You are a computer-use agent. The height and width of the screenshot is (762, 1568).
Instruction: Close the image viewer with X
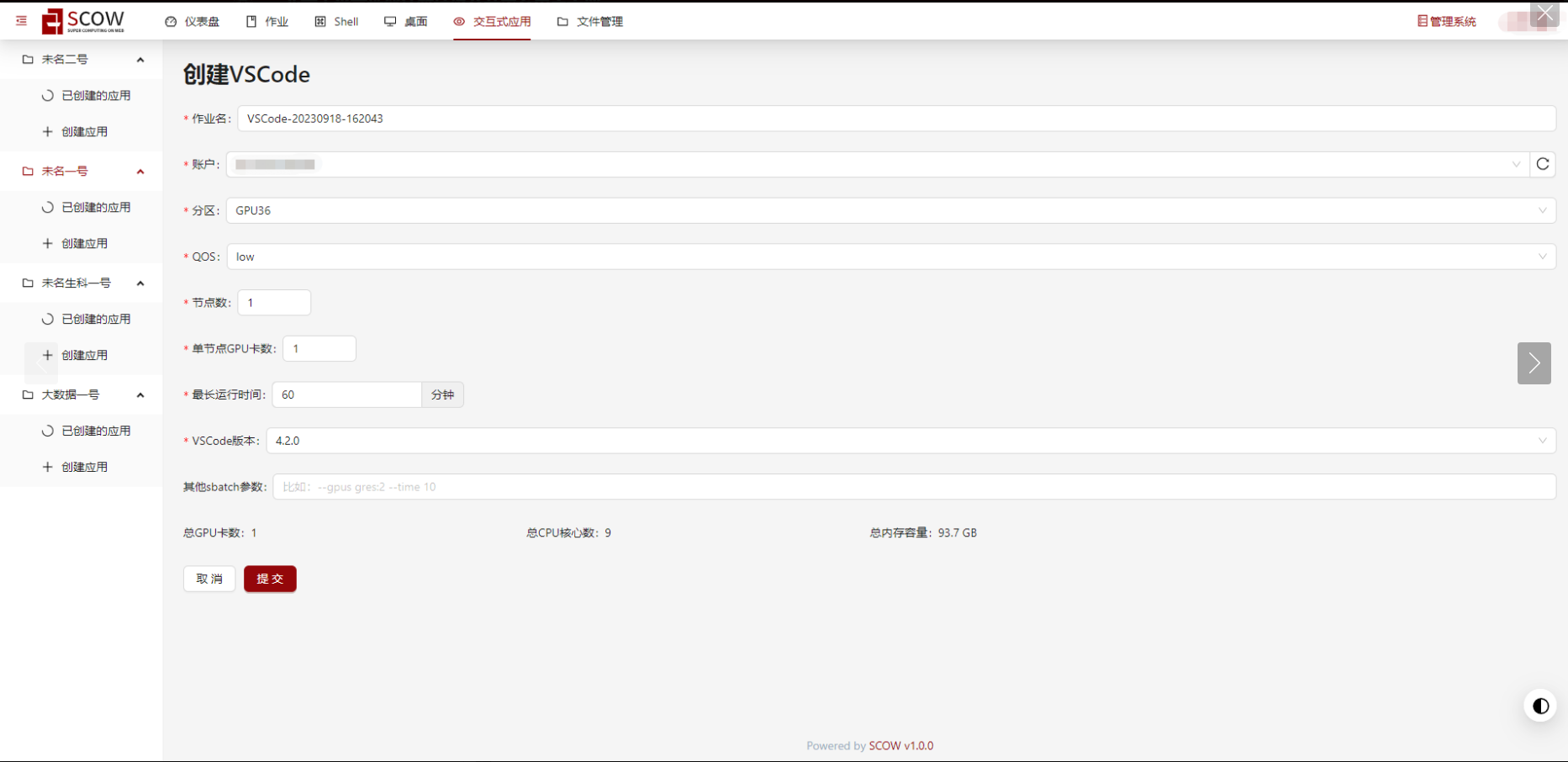click(1545, 13)
